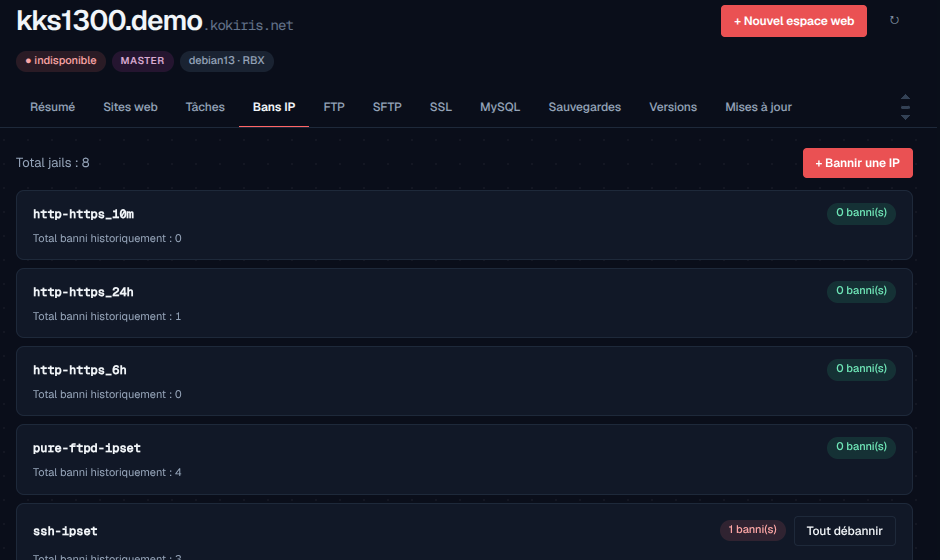Select the http-https_24h jail name
The width and height of the screenshot is (940, 560).
point(83,292)
